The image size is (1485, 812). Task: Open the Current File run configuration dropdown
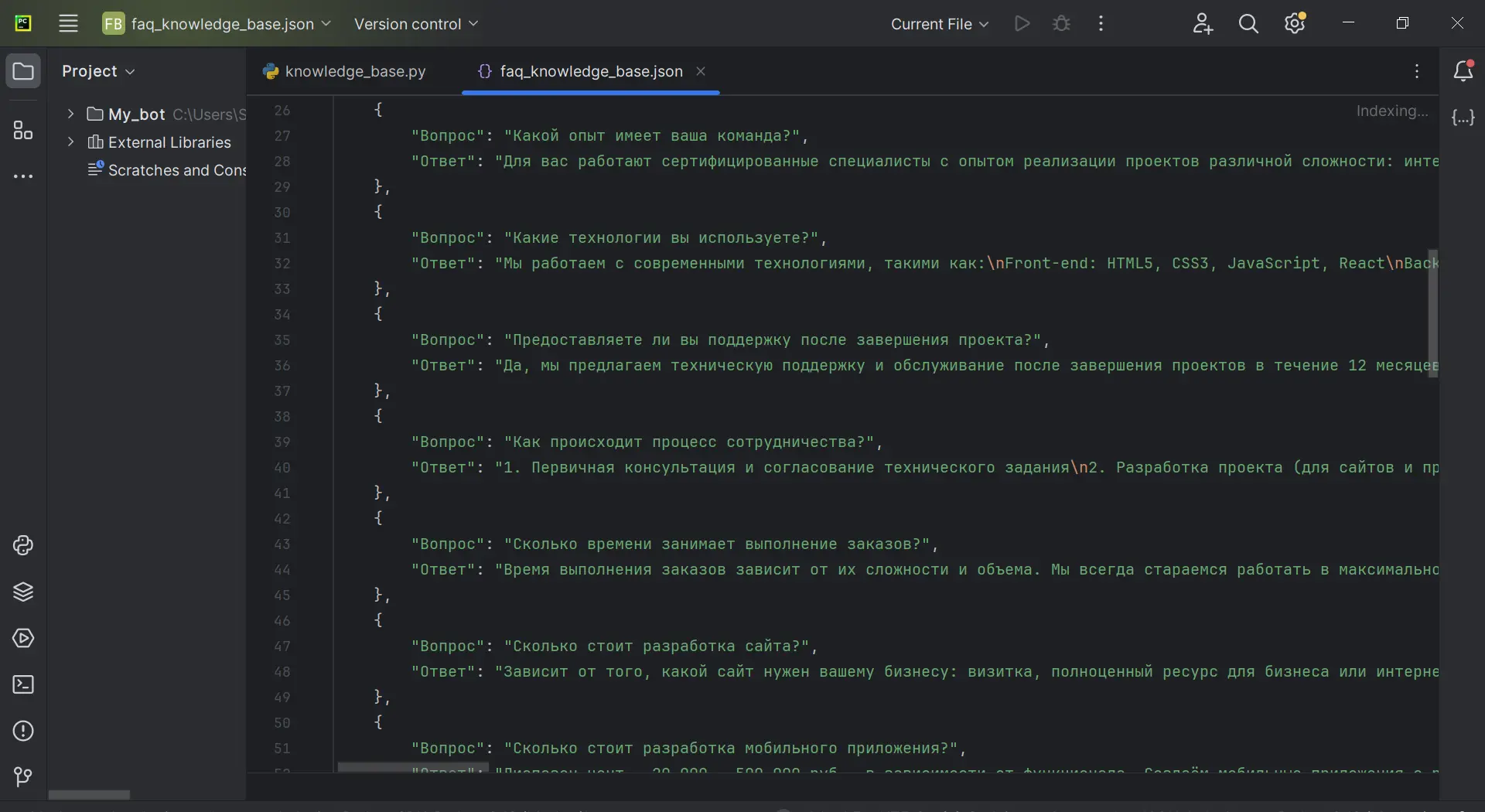(x=939, y=24)
